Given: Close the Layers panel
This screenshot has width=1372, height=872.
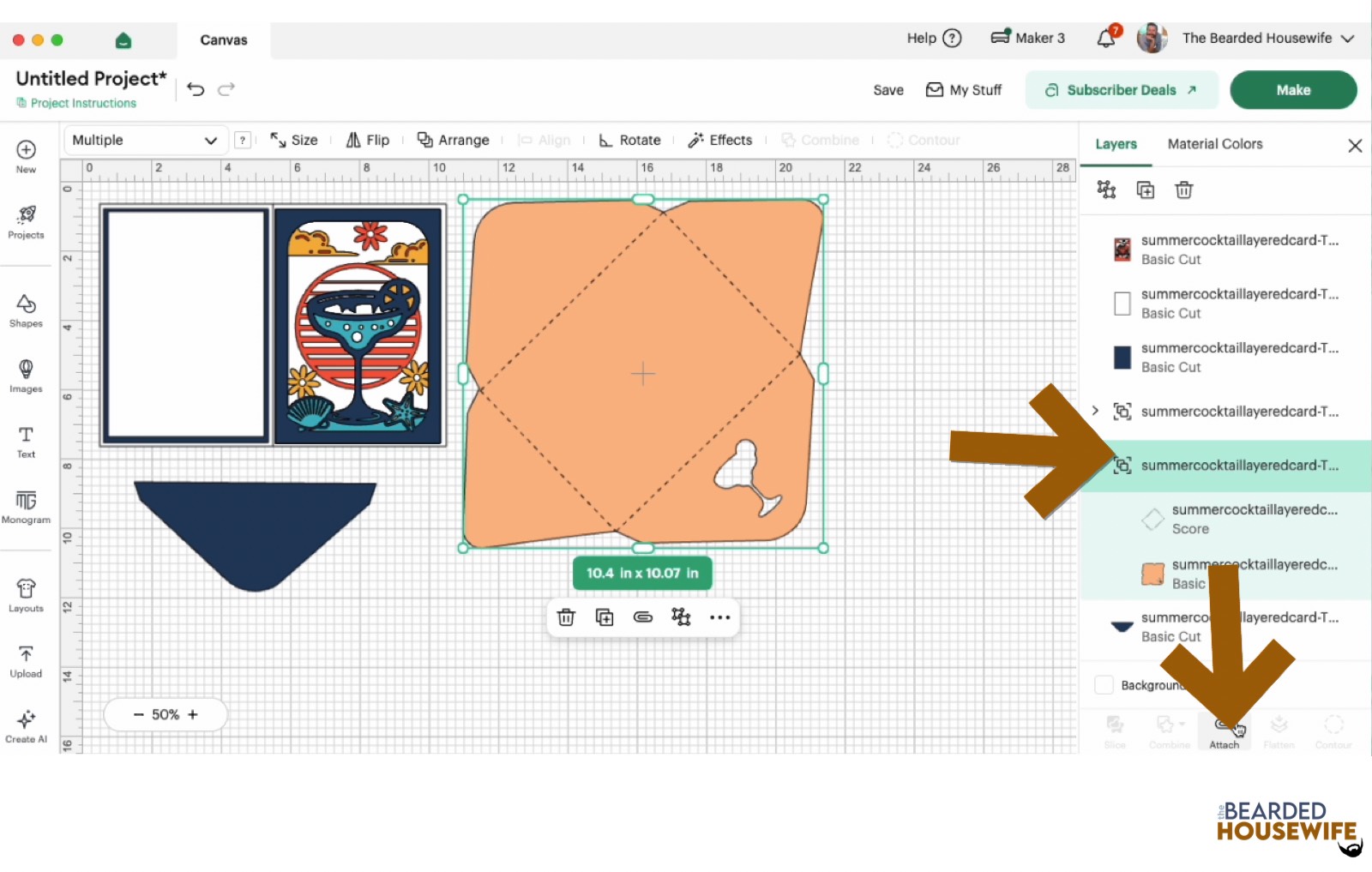Looking at the screenshot, I should [1355, 146].
